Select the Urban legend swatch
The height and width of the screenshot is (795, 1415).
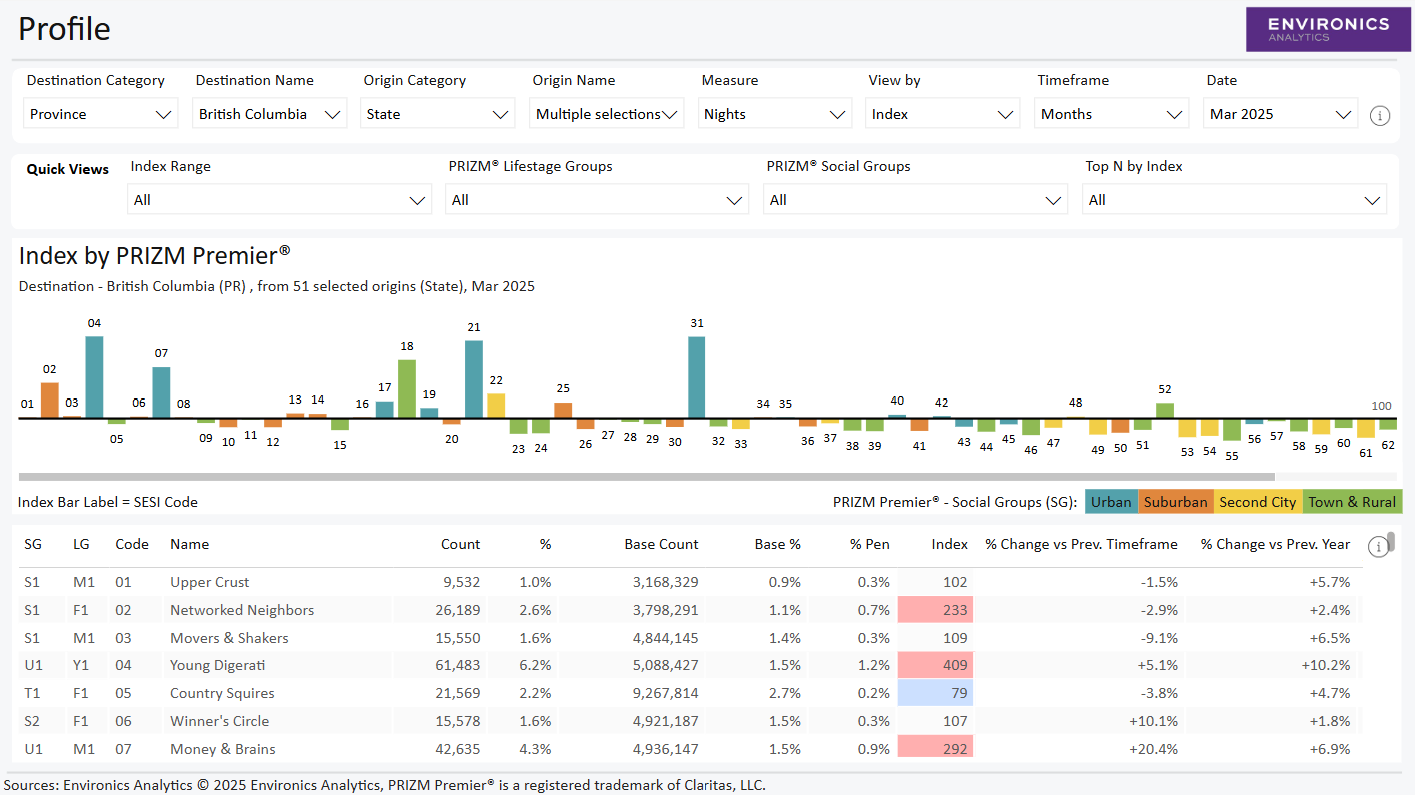click(x=1111, y=501)
